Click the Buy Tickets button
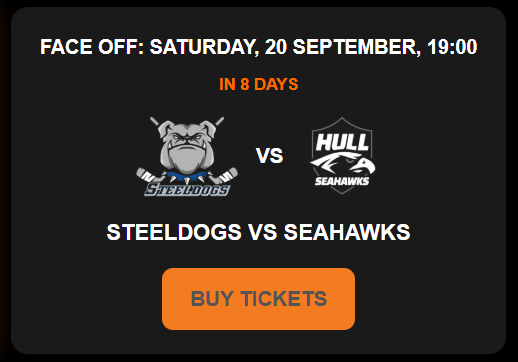The image size is (518, 362). pyautogui.click(x=258, y=299)
